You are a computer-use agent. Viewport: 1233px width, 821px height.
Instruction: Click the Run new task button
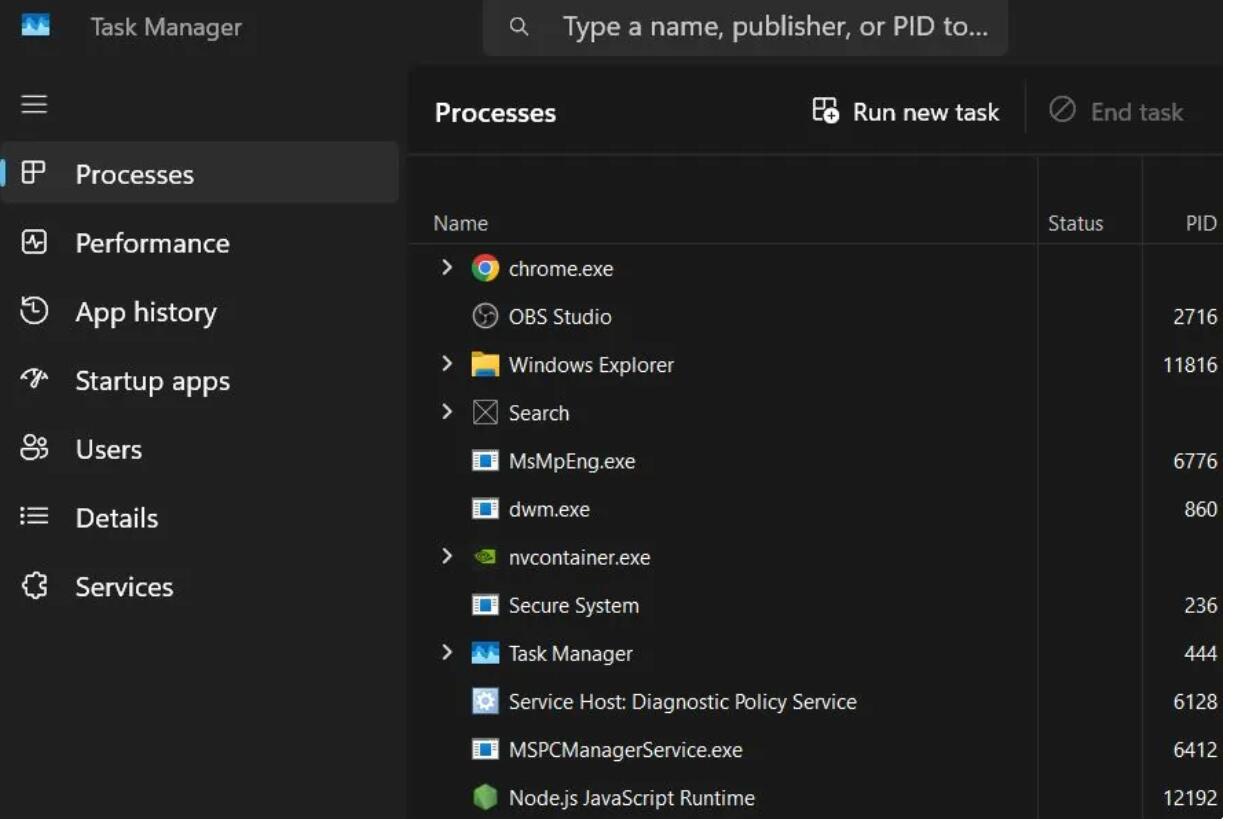coord(904,112)
